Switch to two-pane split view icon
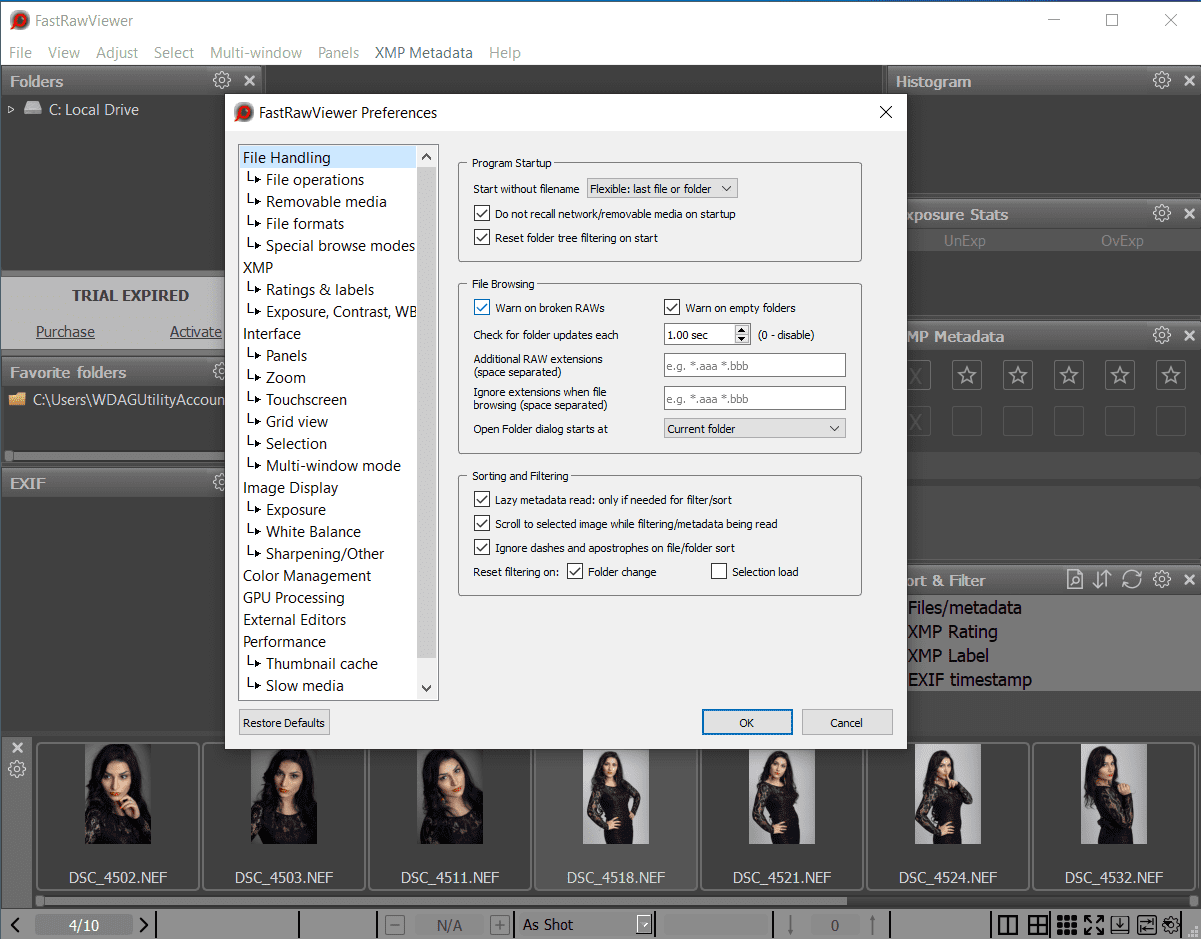Screen dimensions: 1201x939 click(x=1008, y=925)
